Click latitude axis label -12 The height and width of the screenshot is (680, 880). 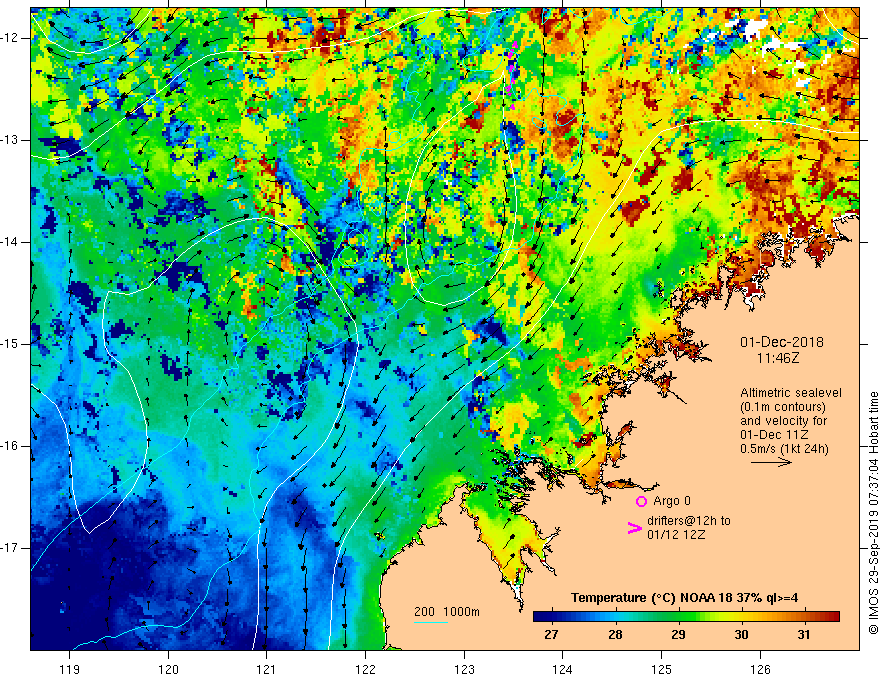(10, 38)
